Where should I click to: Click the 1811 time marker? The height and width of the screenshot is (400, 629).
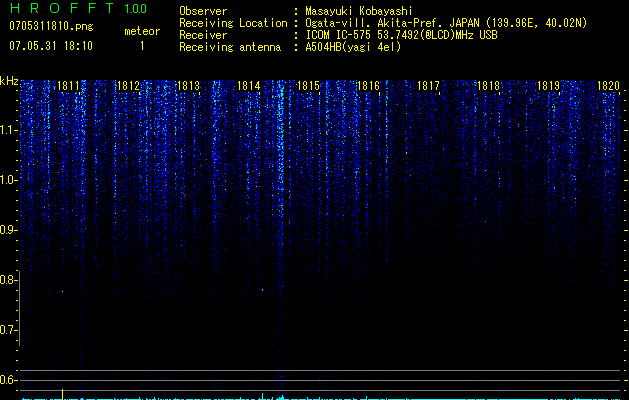[68, 86]
